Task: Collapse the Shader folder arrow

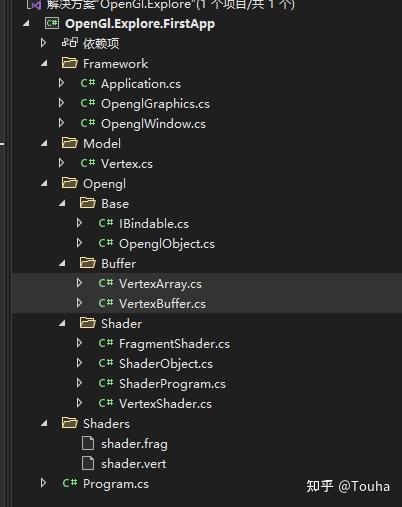Action: click(x=62, y=323)
